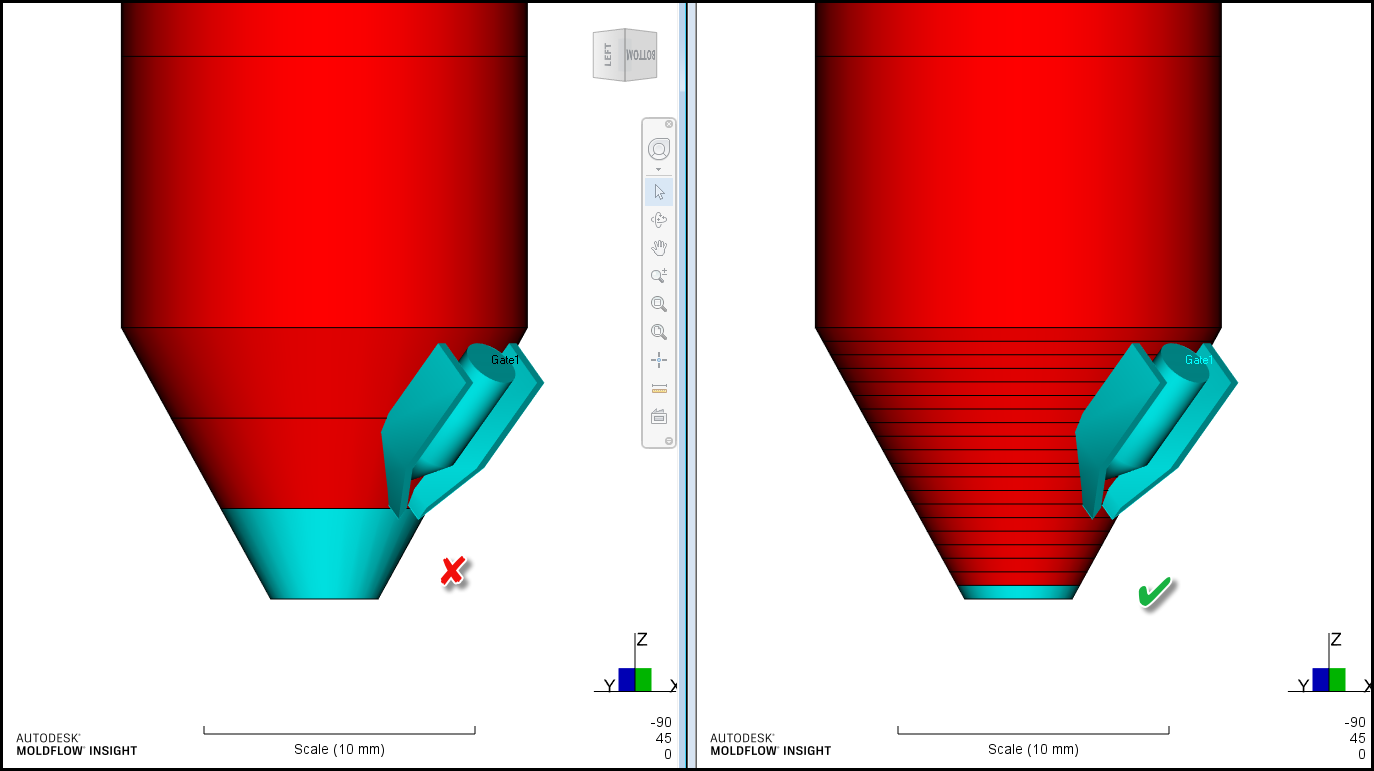
Task: Expand the navigation wheel dropdown arrow
Action: [659, 169]
